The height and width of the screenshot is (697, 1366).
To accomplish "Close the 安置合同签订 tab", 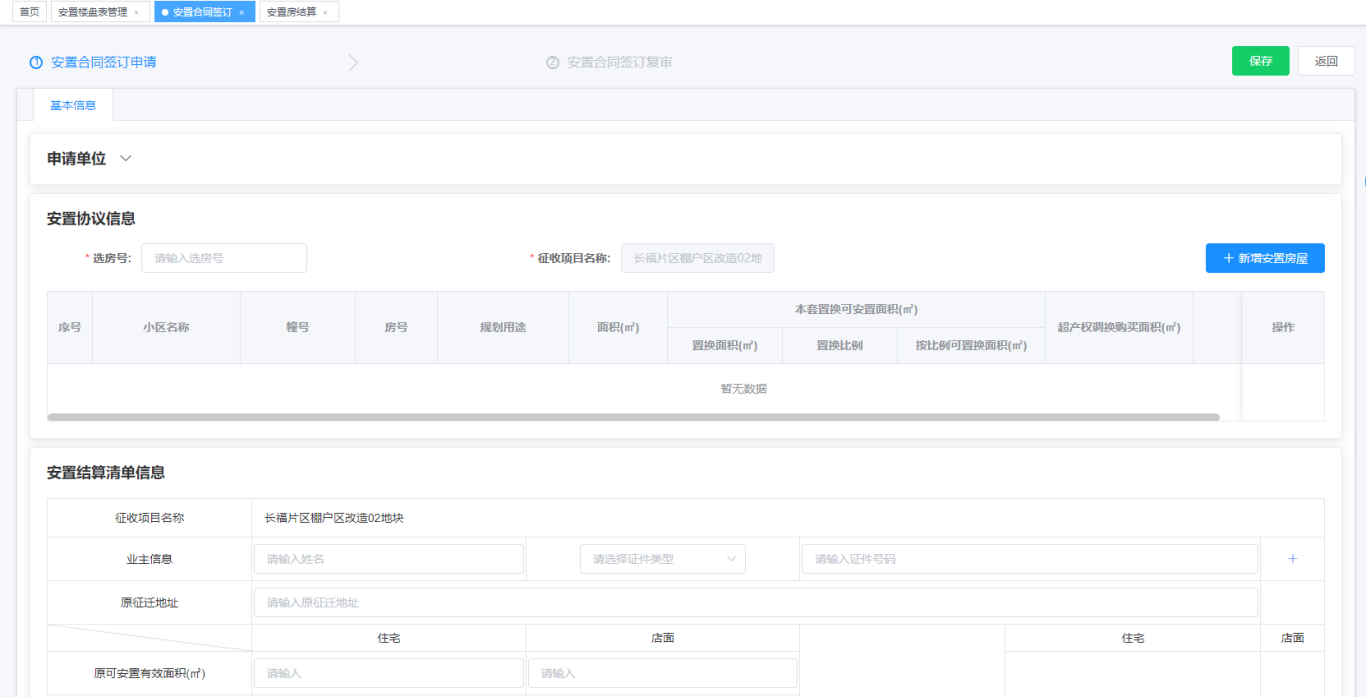I will tap(241, 12).
